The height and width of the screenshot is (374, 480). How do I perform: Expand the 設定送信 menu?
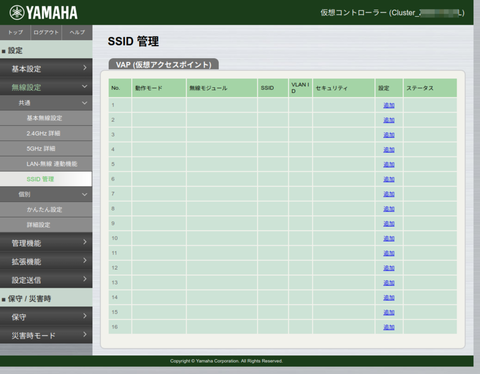point(46,280)
